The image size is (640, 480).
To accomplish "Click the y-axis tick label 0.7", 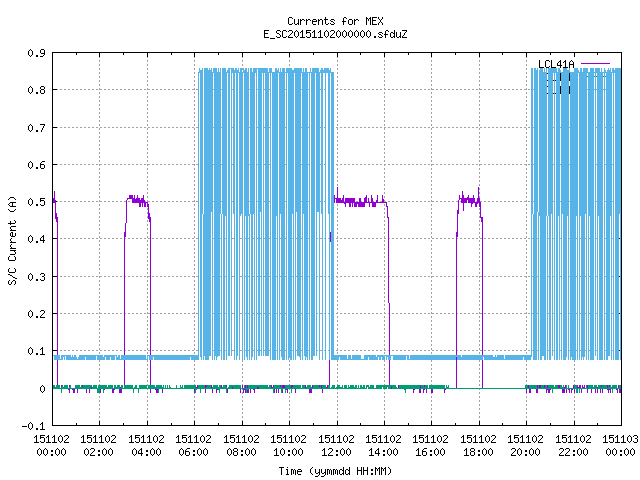I will pyautogui.click(x=36, y=128).
